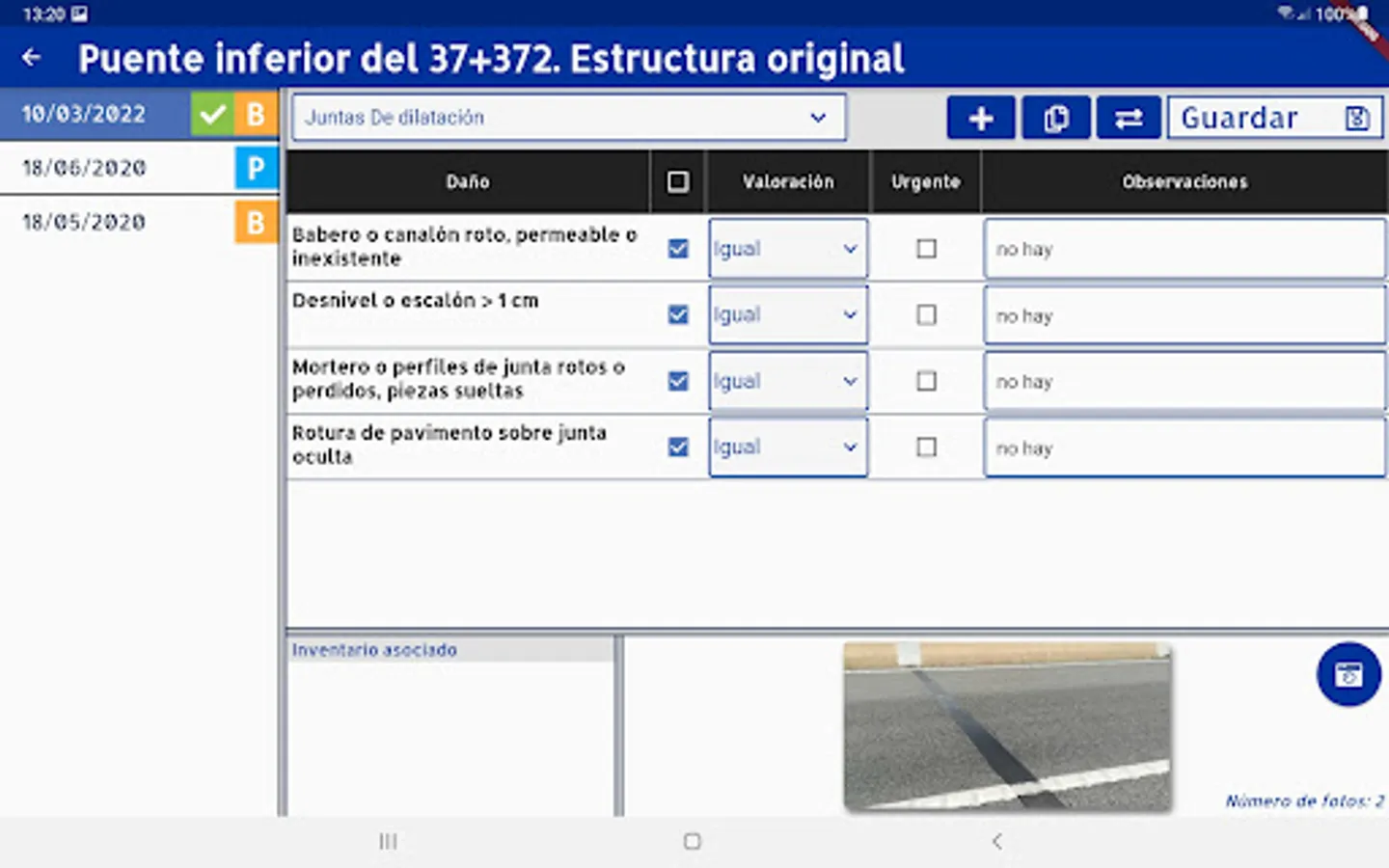Click the swap arrows icon
The width and height of the screenshot is (1389, 868).
pyautogui.click(x=1128, y=117)
